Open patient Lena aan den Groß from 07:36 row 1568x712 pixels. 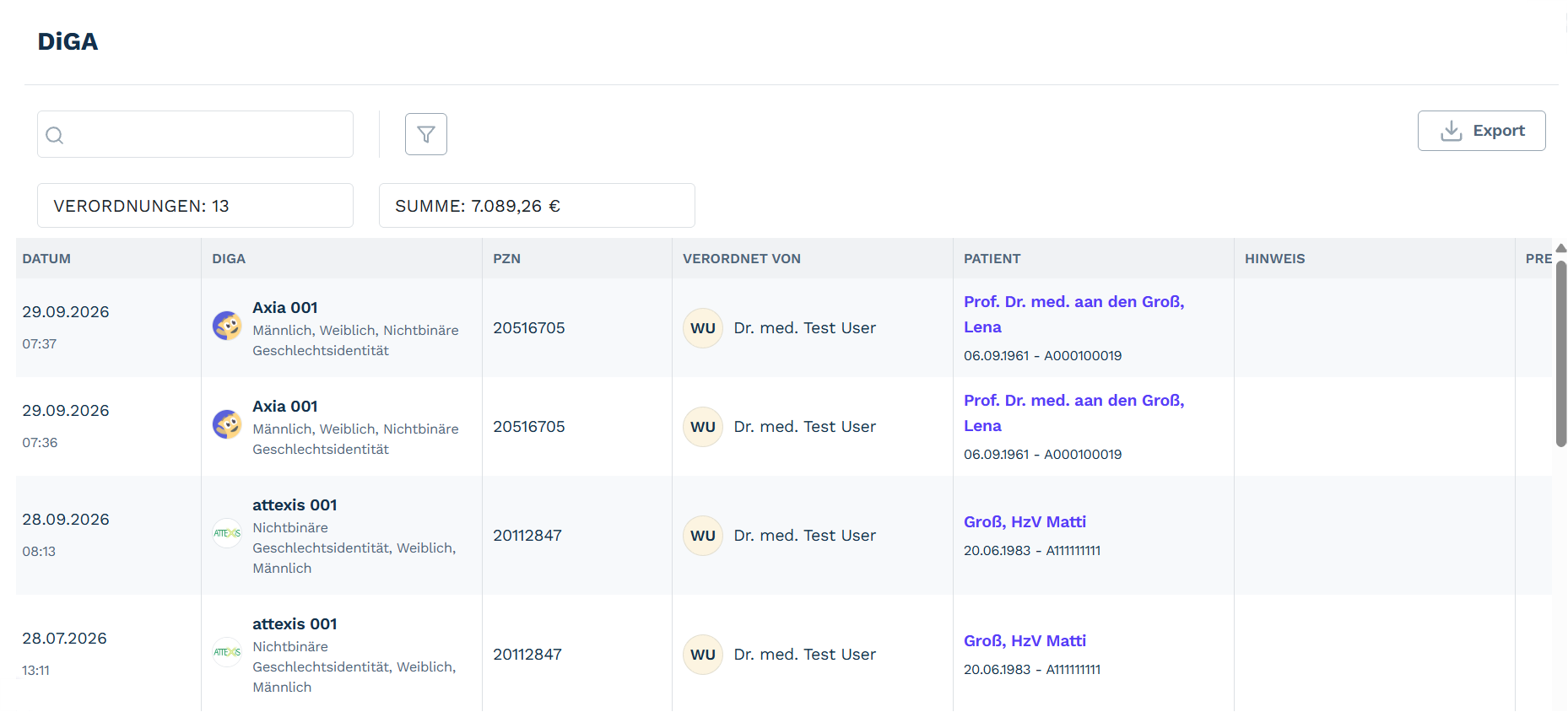(1074, 413)
